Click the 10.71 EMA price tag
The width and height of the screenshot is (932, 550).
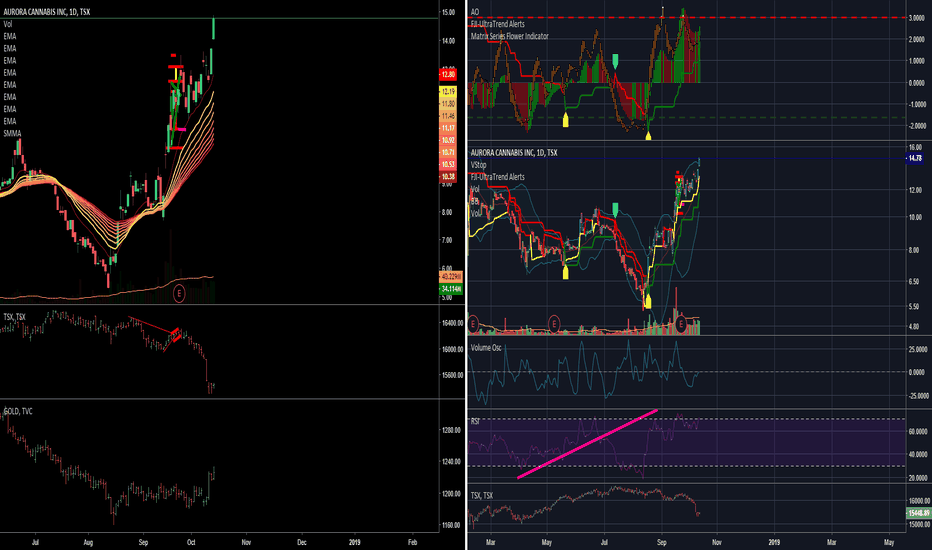click(x=448, y=152)
